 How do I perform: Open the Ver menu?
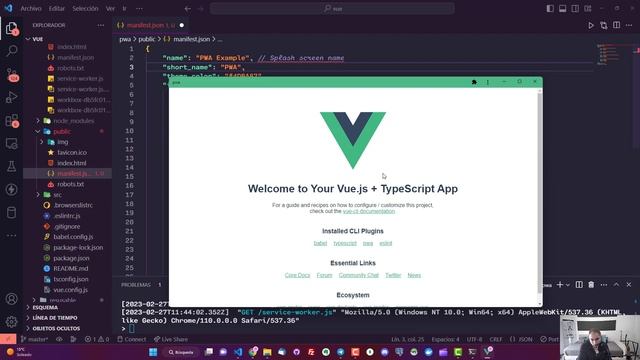pyautogui.click(x=110, y=9)
